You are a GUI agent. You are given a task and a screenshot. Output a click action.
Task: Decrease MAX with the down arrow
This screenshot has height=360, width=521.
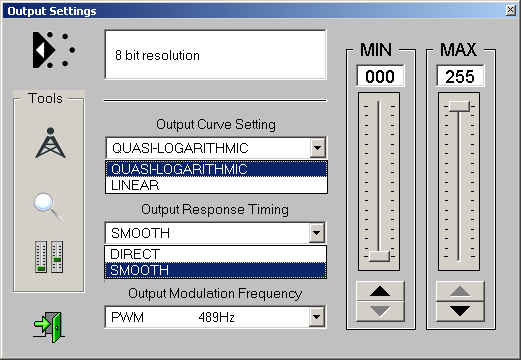[x=460, y=311]
